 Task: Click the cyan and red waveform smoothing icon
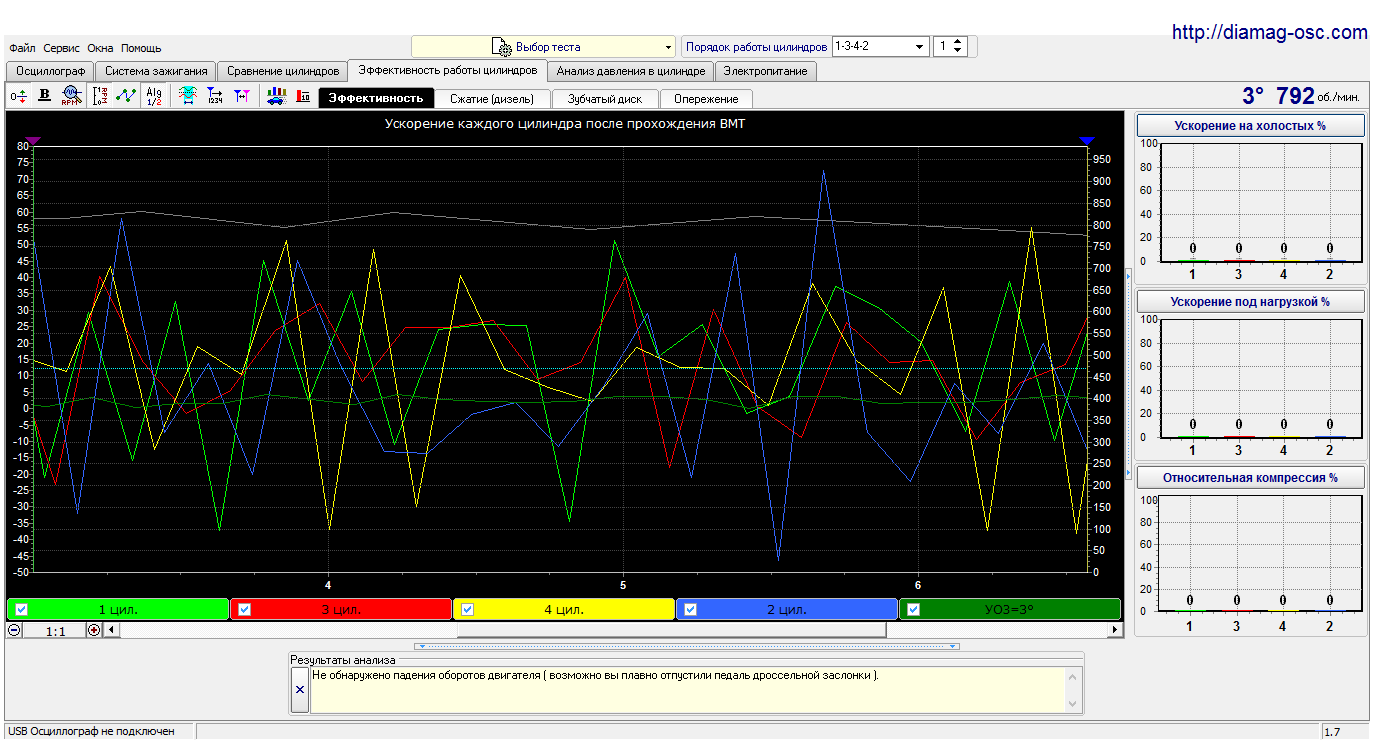pos(187,96)
